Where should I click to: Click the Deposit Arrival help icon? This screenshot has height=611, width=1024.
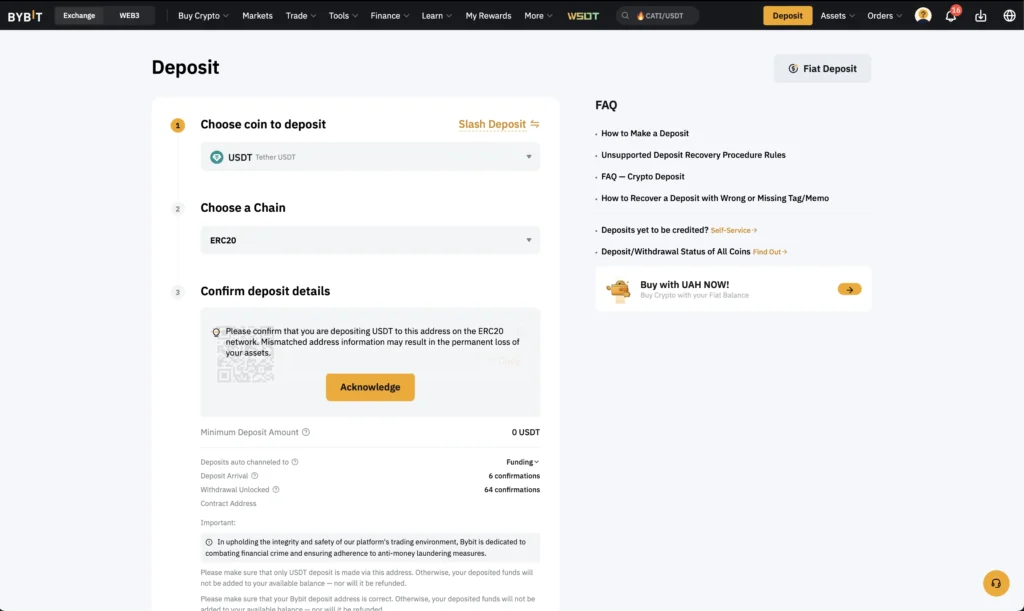[255, 476]
